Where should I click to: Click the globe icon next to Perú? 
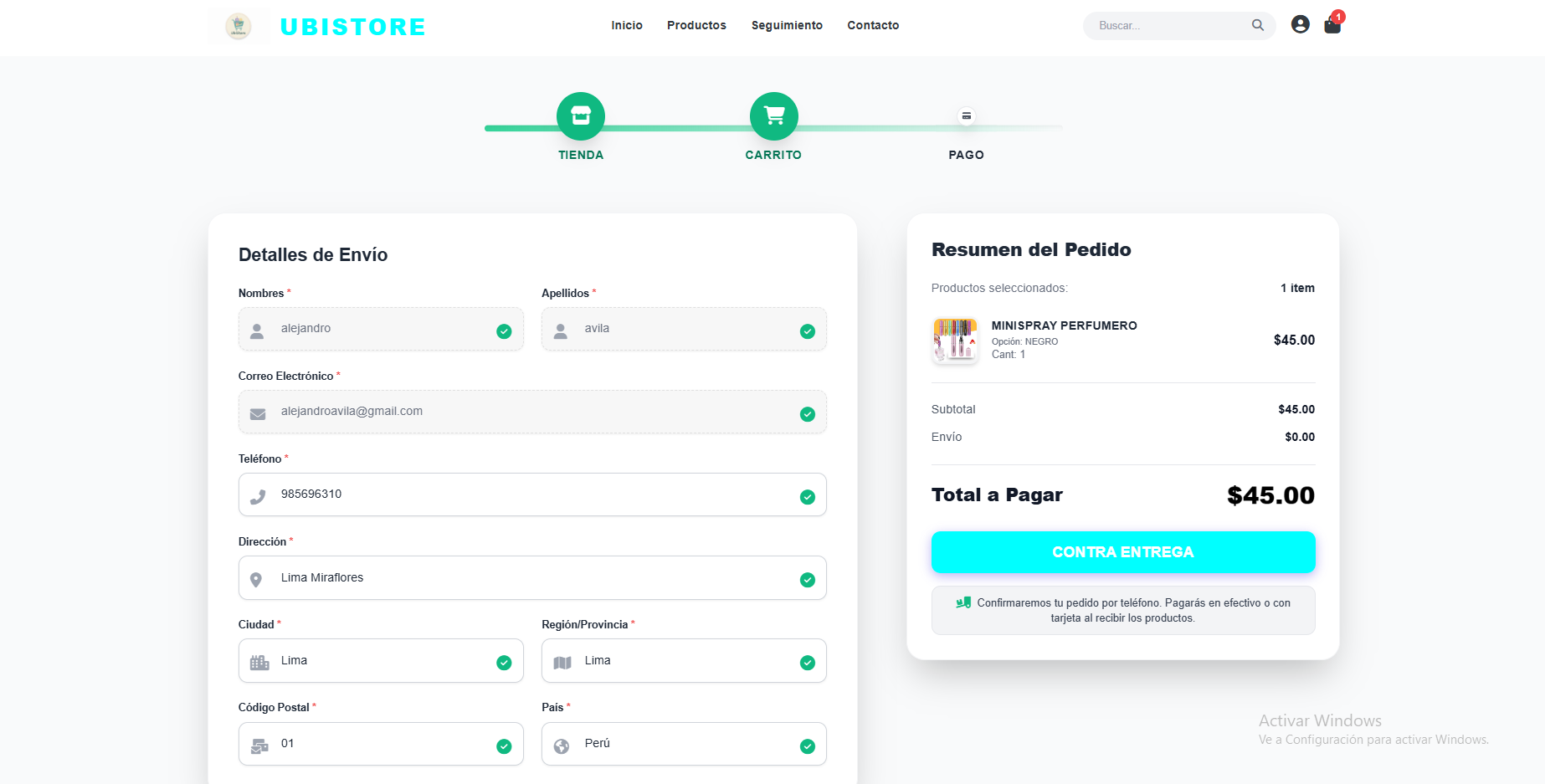(561, 744)
